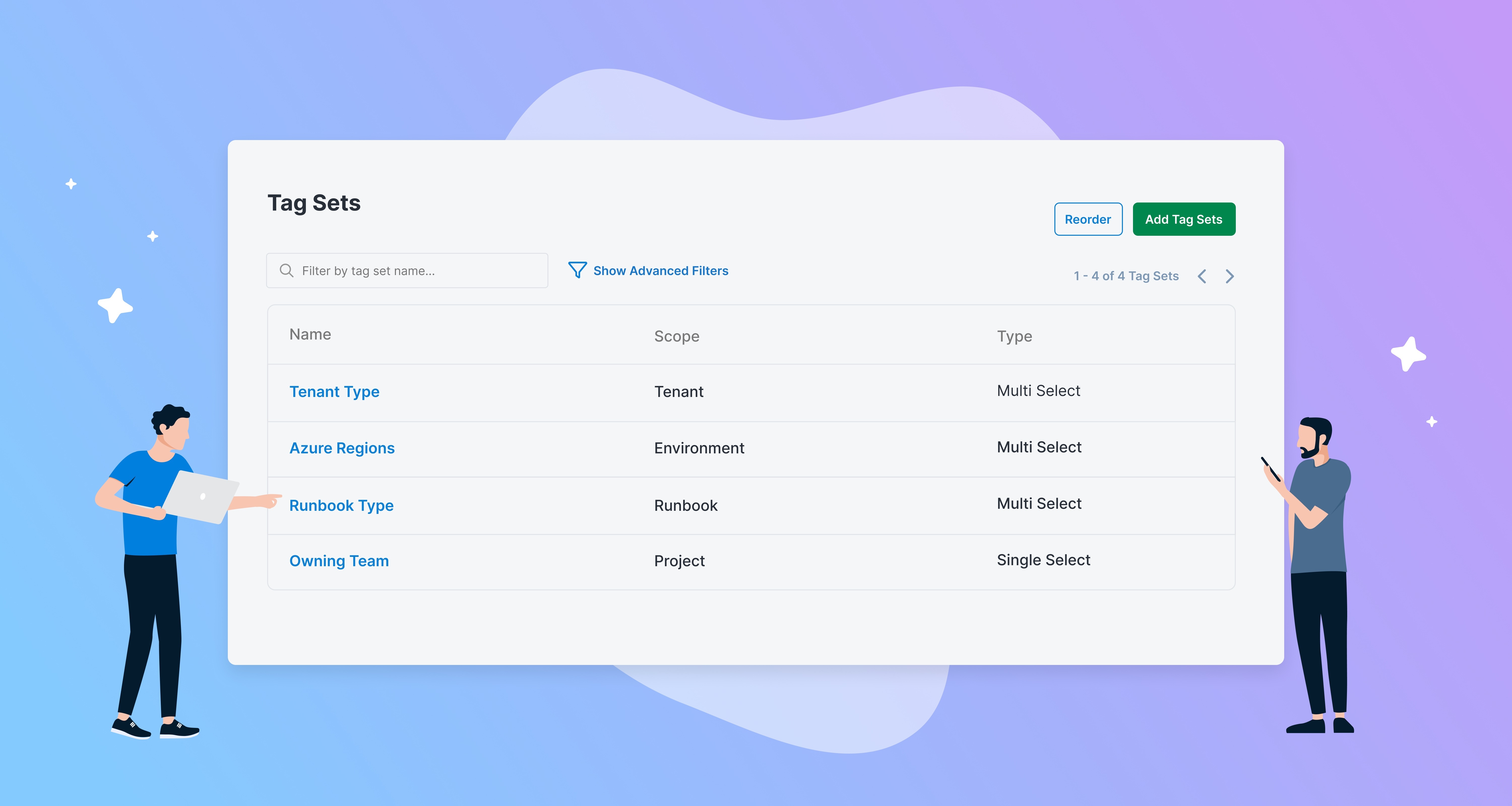This screenshot has width=1512, height=806.
Task: Show Advanced Filters for tag sets
Action: point(660,271)
